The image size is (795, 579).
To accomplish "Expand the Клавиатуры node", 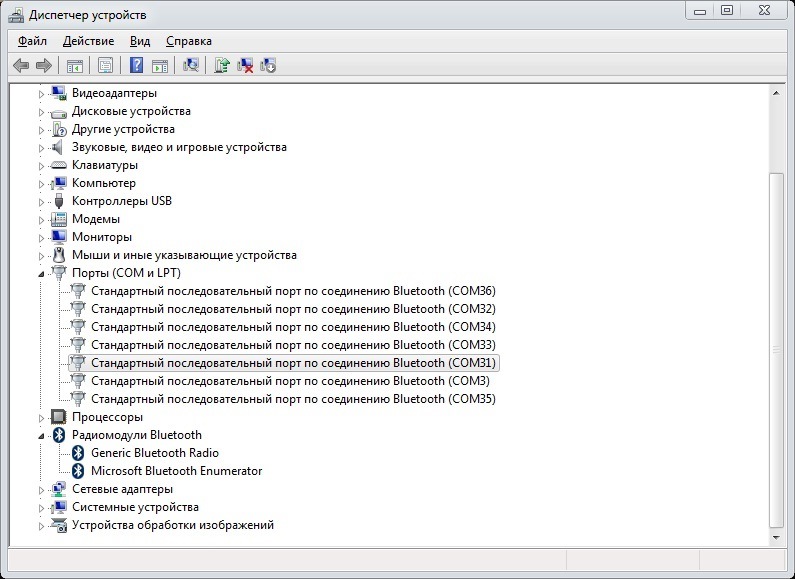I will tap(42, 166).
